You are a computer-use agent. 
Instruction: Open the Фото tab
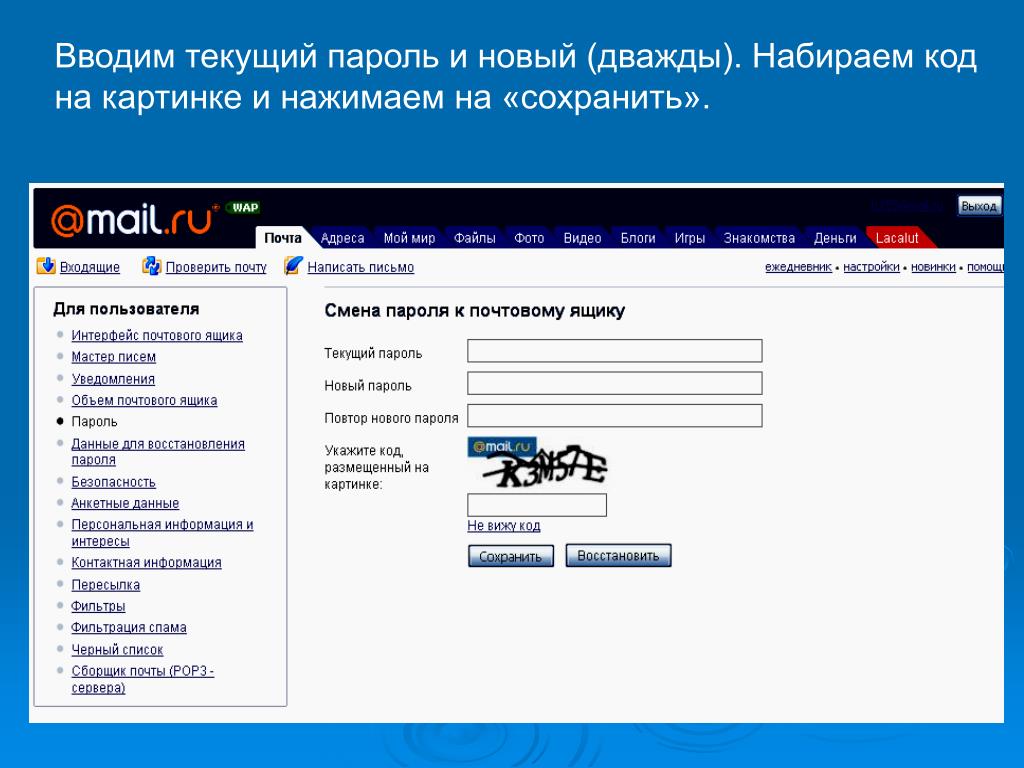click(x=529, y=238)
